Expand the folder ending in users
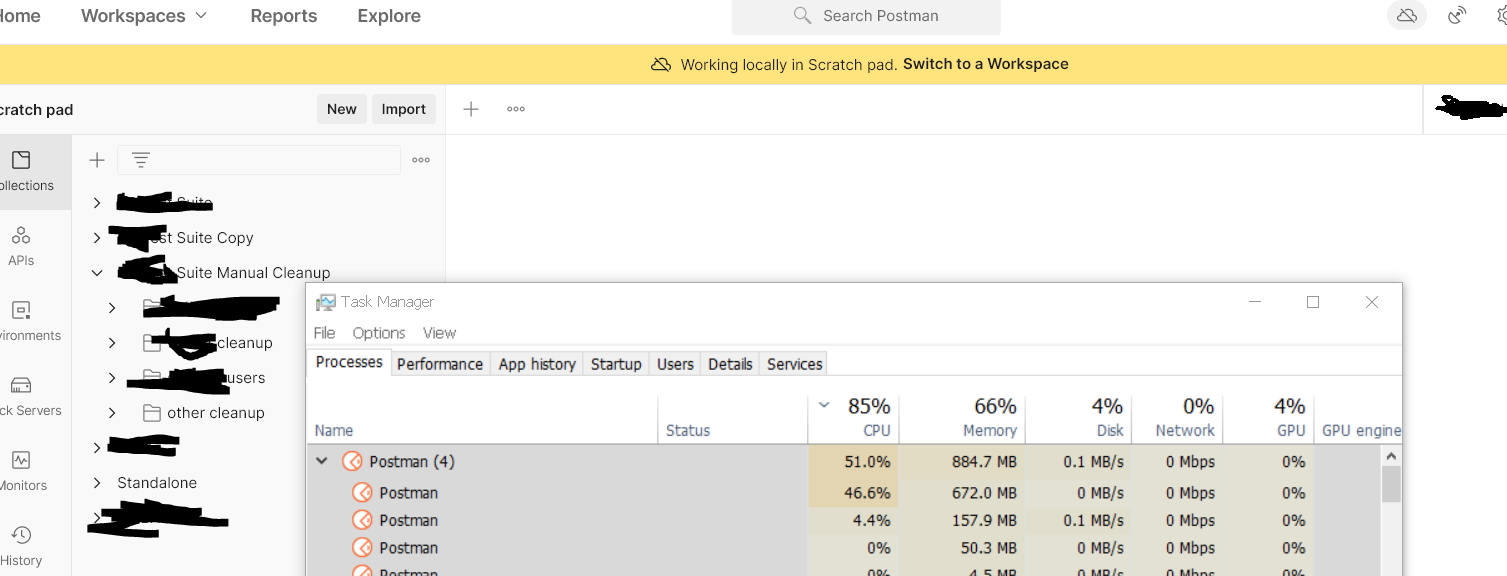1507x576 pixels. tap(112, 378)
